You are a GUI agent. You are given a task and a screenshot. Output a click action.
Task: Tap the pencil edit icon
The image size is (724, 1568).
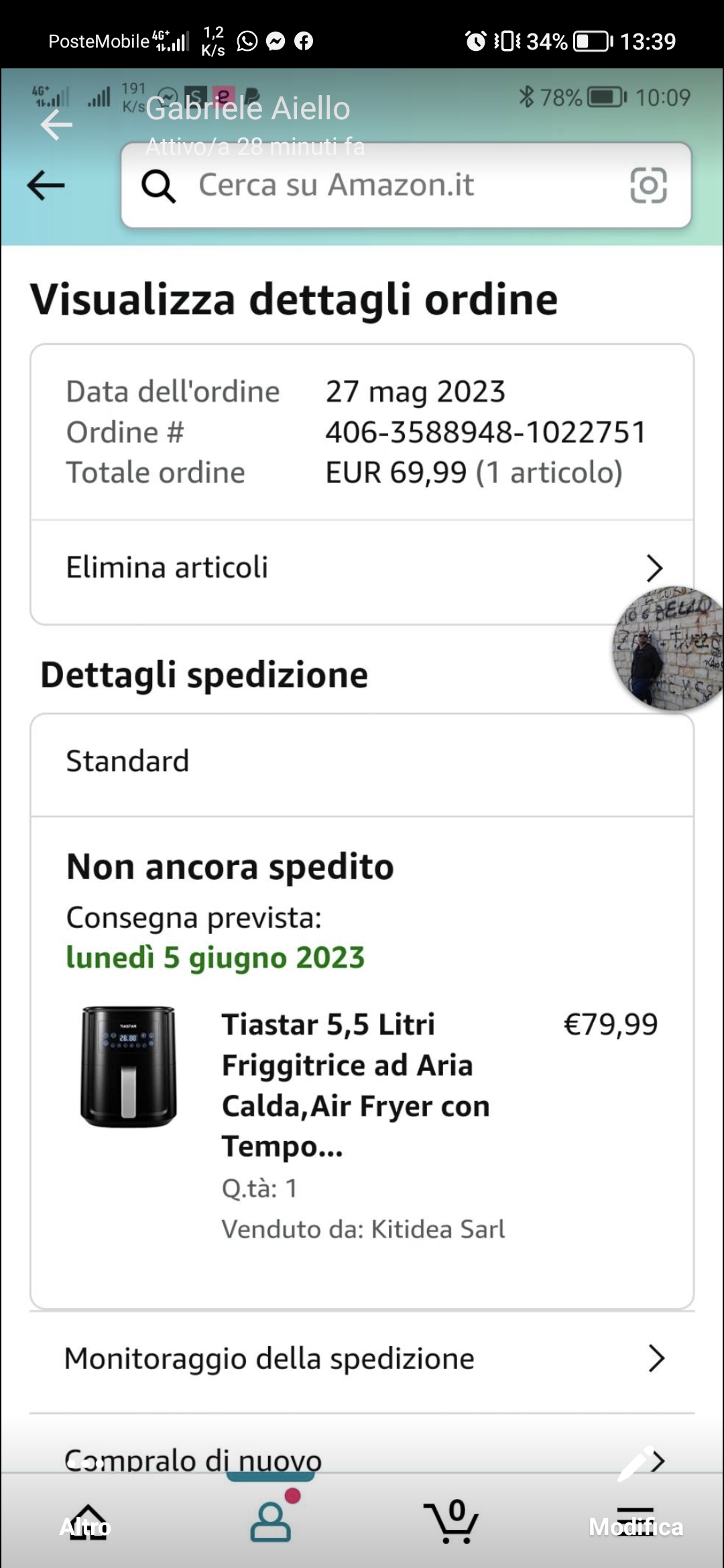click(633, 1464)
